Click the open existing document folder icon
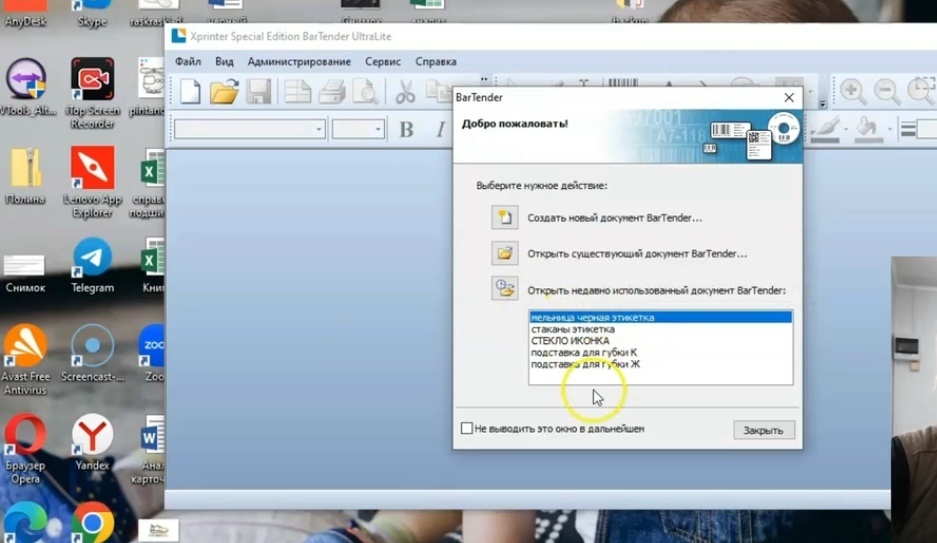This screenshot has height=543, width=937. (505, 253)
